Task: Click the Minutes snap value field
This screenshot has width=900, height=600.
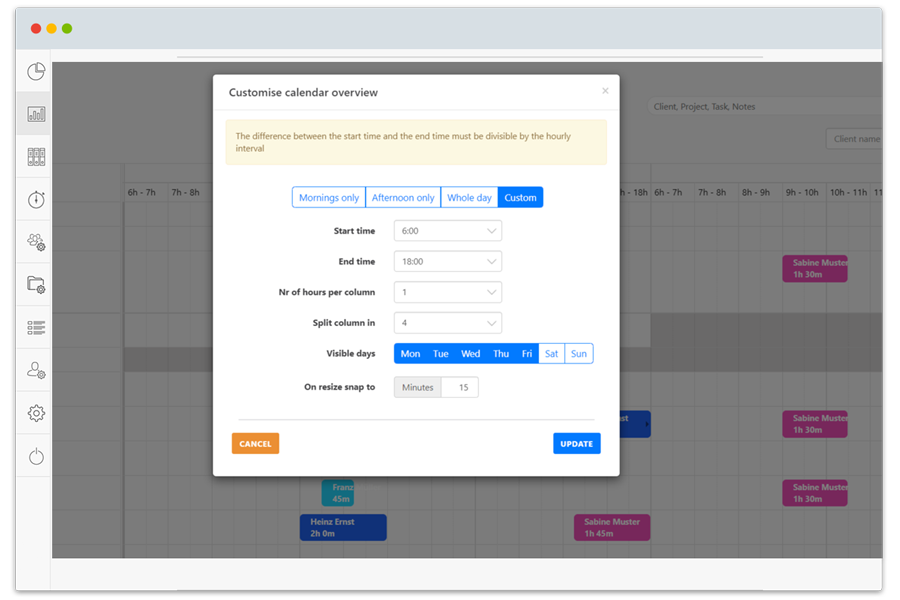Action: 417,387
